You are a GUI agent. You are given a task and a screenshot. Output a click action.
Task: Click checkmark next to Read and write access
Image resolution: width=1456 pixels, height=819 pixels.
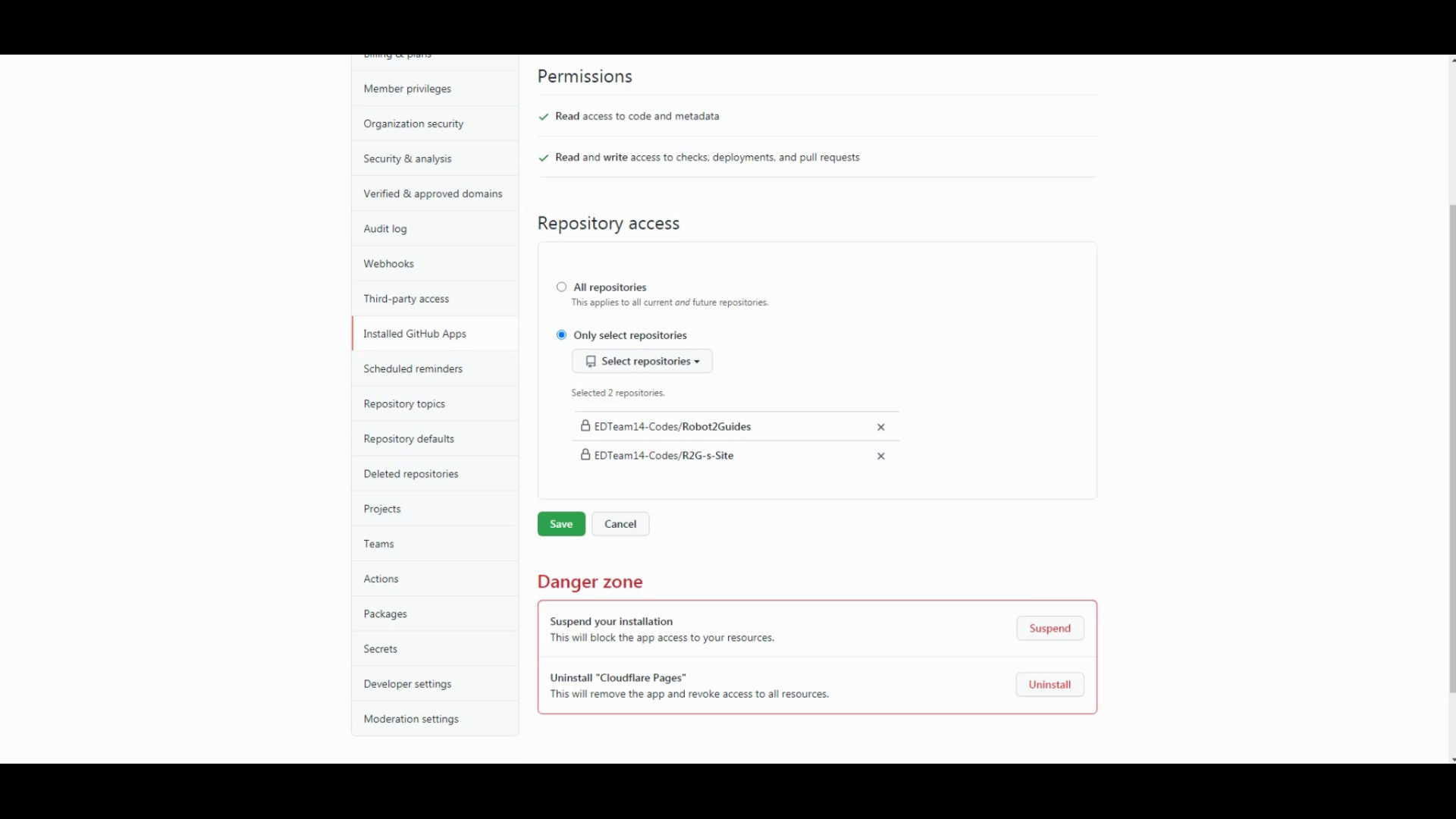point(543,158)
